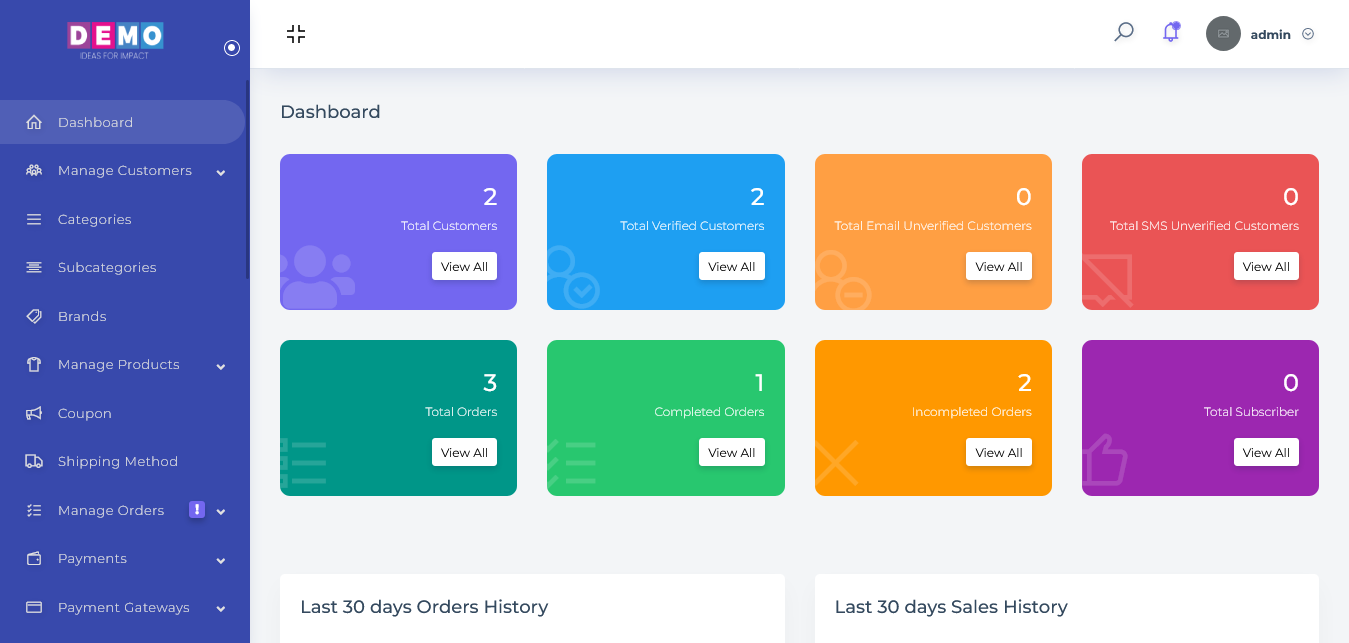Click the Manage Orders alert badge icon

(x=197, y=509)
